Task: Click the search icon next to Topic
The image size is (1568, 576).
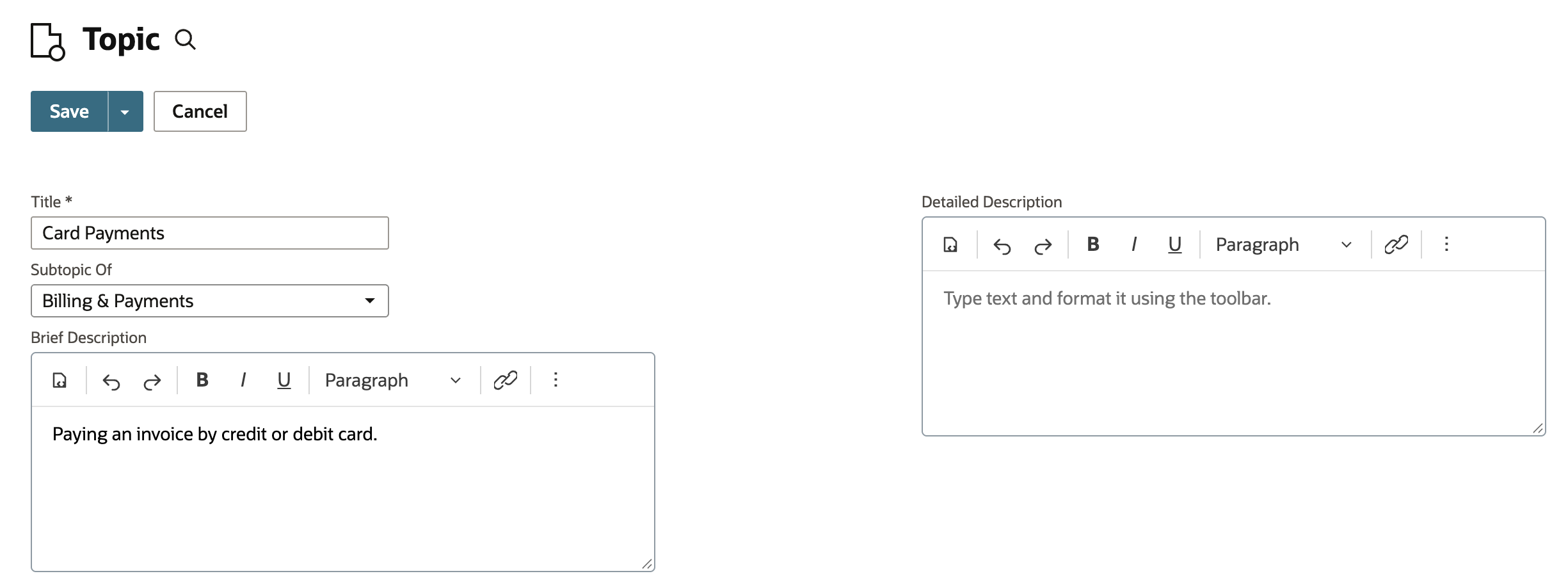Action: pyautogui.click(x=186, y=40)
